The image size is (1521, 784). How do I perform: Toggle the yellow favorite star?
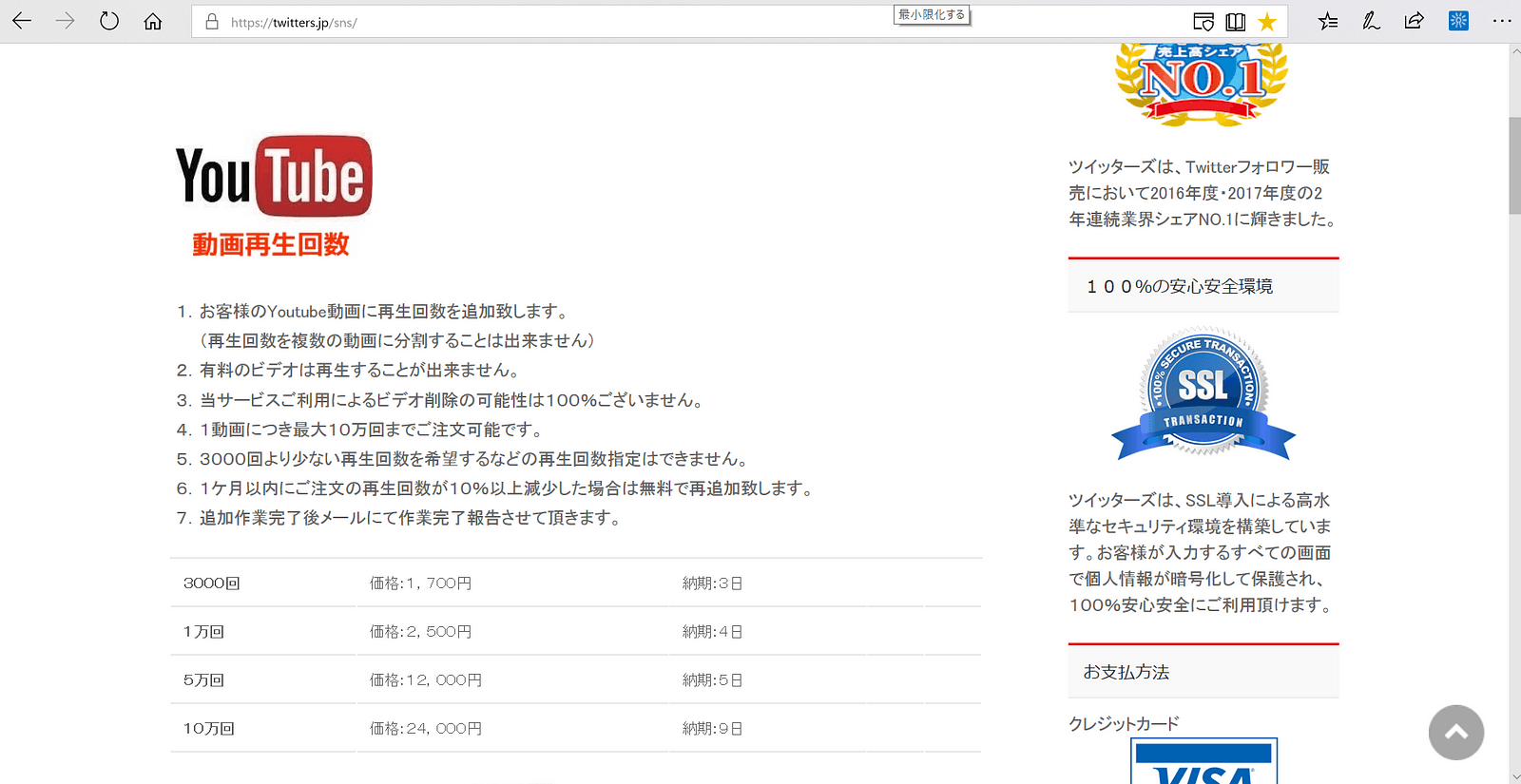(x=1267, y=22)
